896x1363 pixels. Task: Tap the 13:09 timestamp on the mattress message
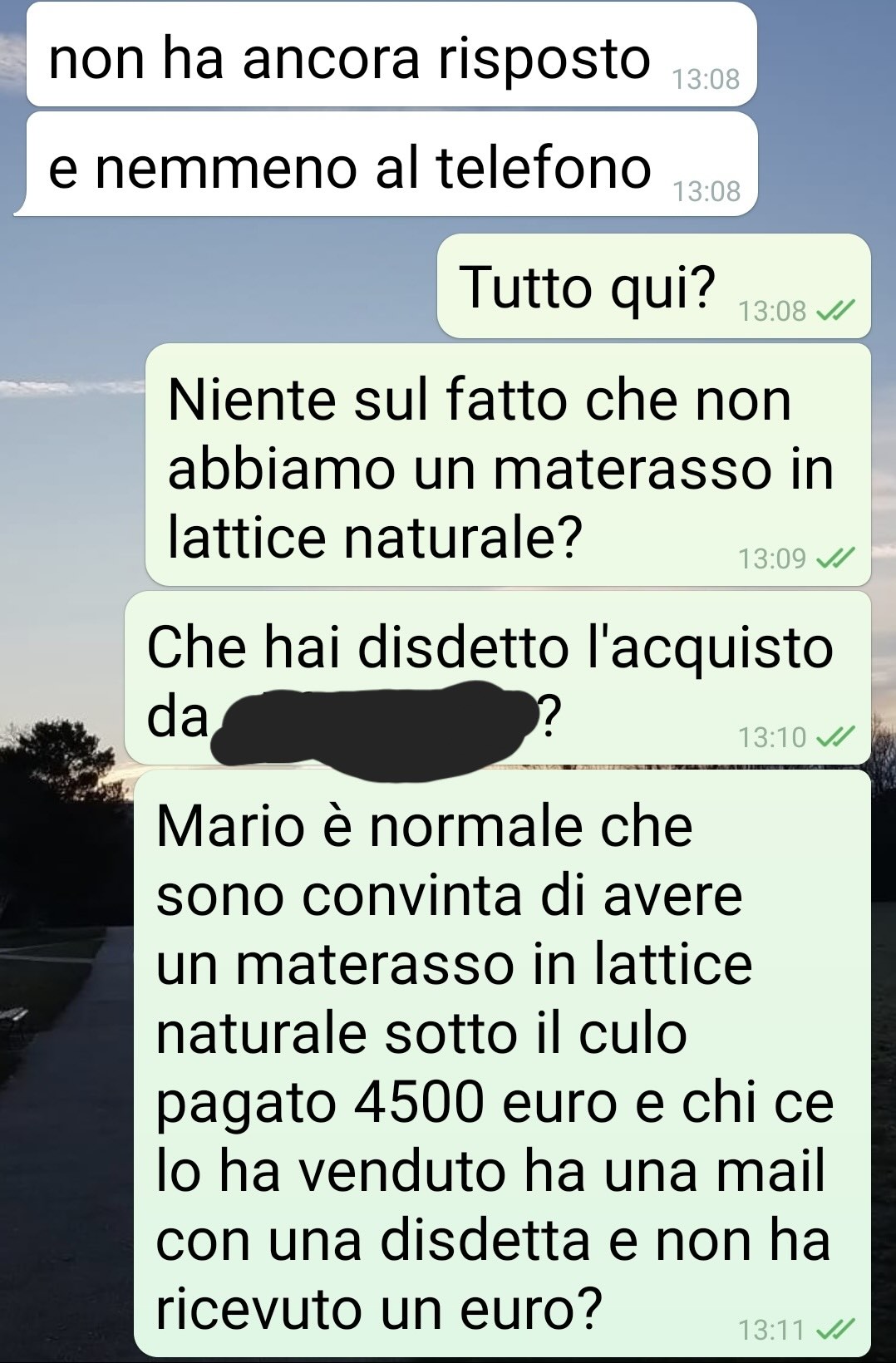click(772, 558)
